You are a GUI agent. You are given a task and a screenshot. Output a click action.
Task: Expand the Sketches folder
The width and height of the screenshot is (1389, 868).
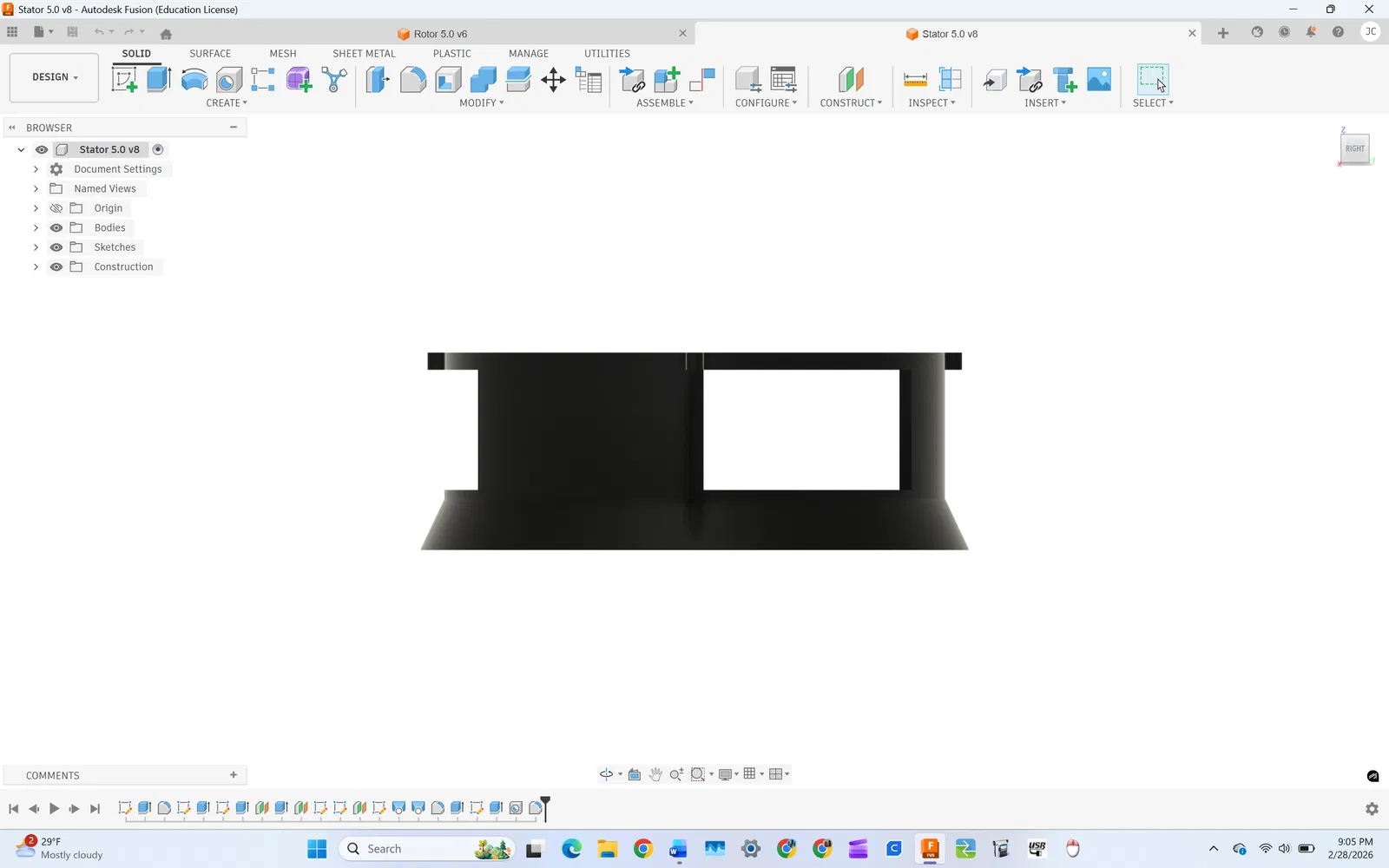36,247
